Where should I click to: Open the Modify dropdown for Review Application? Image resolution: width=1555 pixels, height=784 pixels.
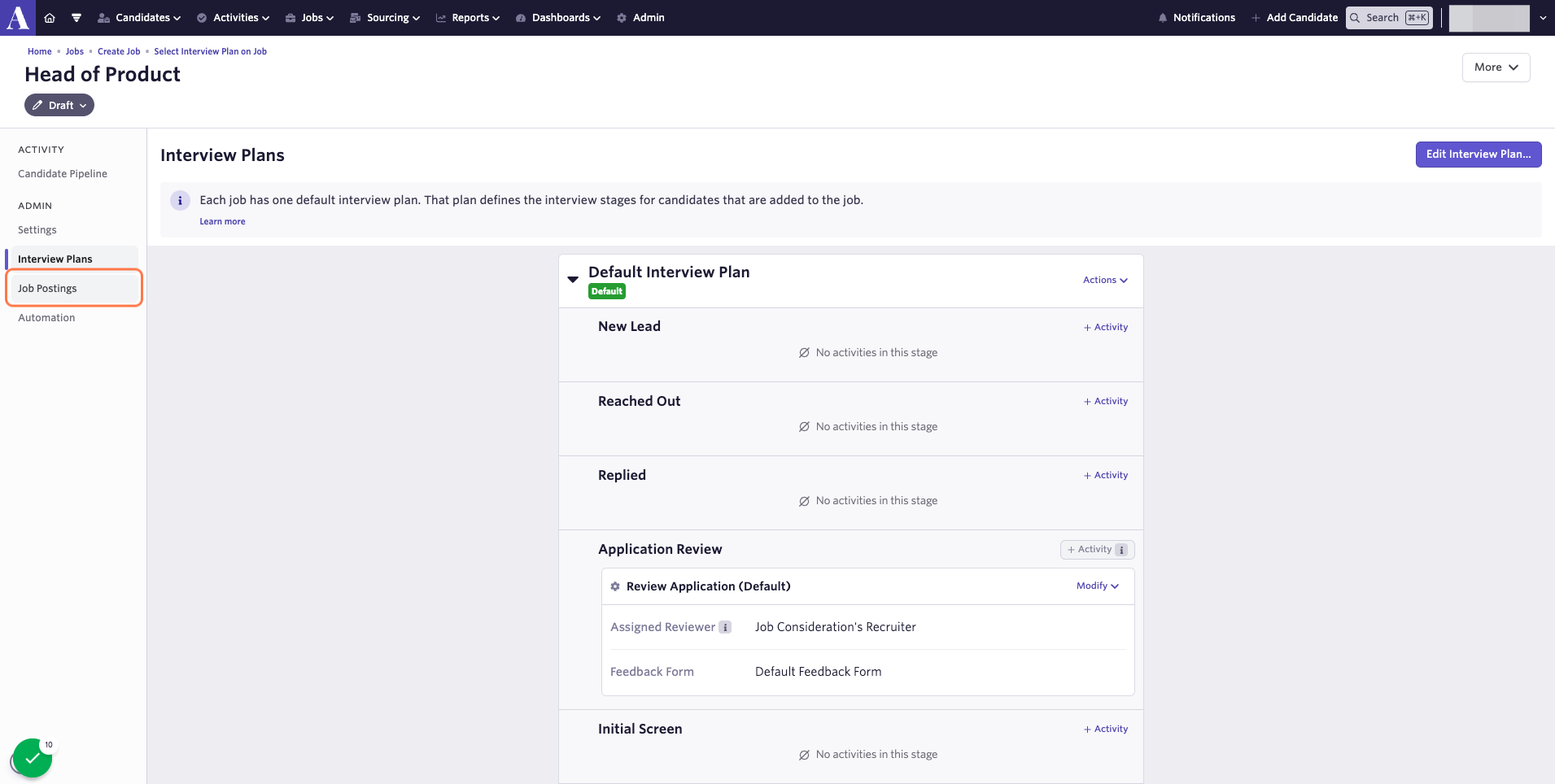(1098, 586)
